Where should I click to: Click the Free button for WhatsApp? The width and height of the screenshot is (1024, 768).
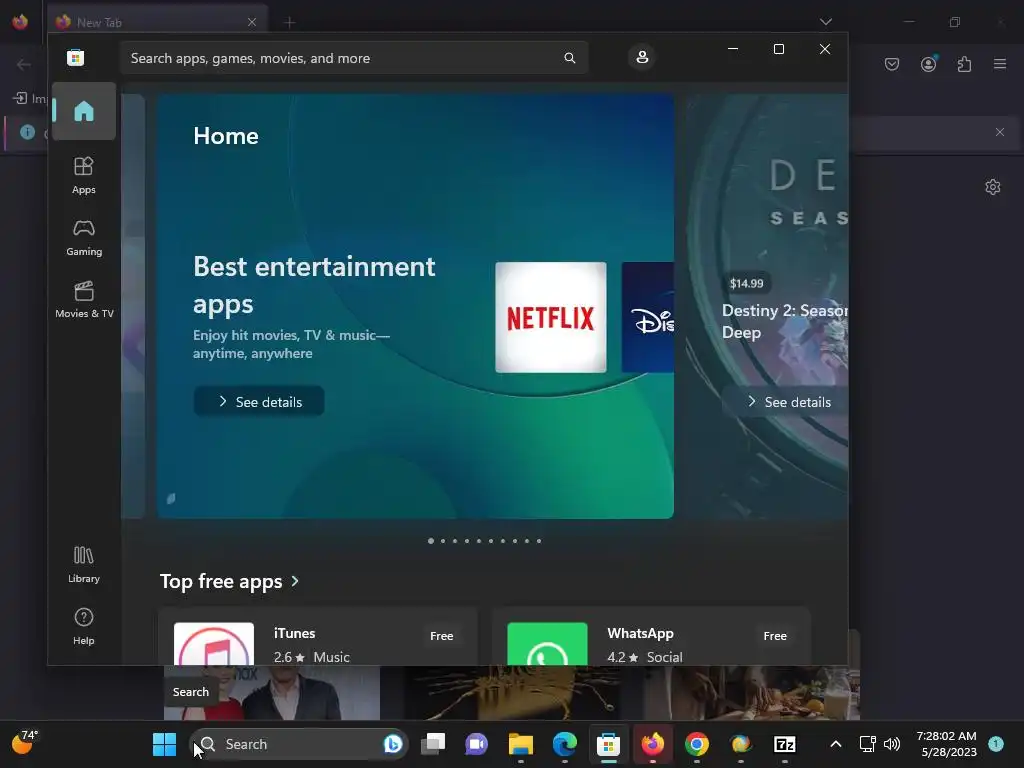(x=775, y=636)
